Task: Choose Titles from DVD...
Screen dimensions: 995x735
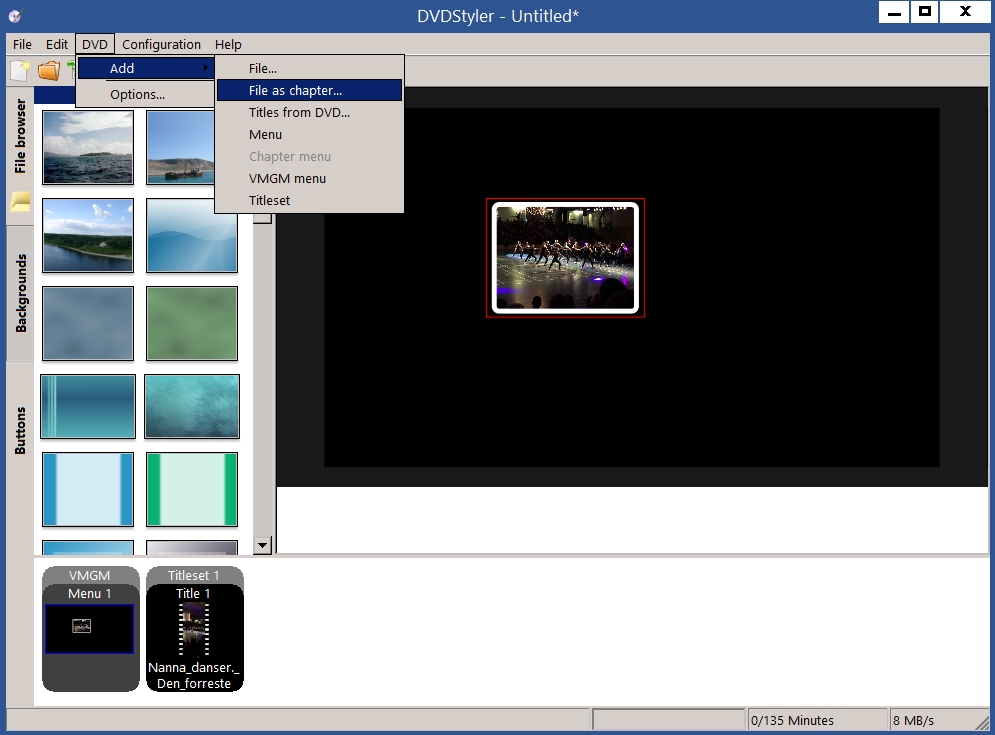Action: (x=309, y=112)
